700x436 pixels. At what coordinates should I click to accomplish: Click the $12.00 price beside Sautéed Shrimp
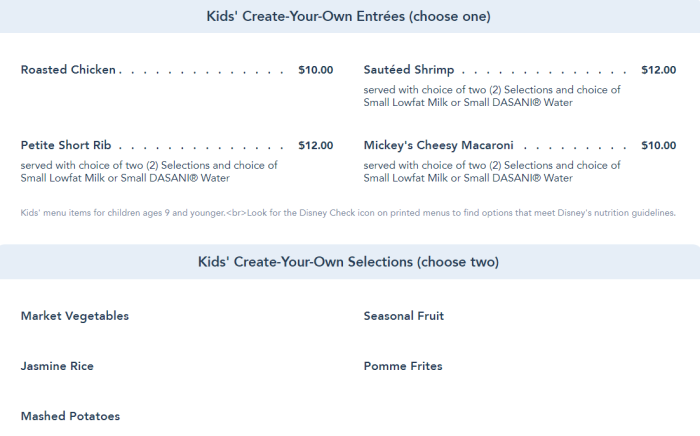[658, 70]
